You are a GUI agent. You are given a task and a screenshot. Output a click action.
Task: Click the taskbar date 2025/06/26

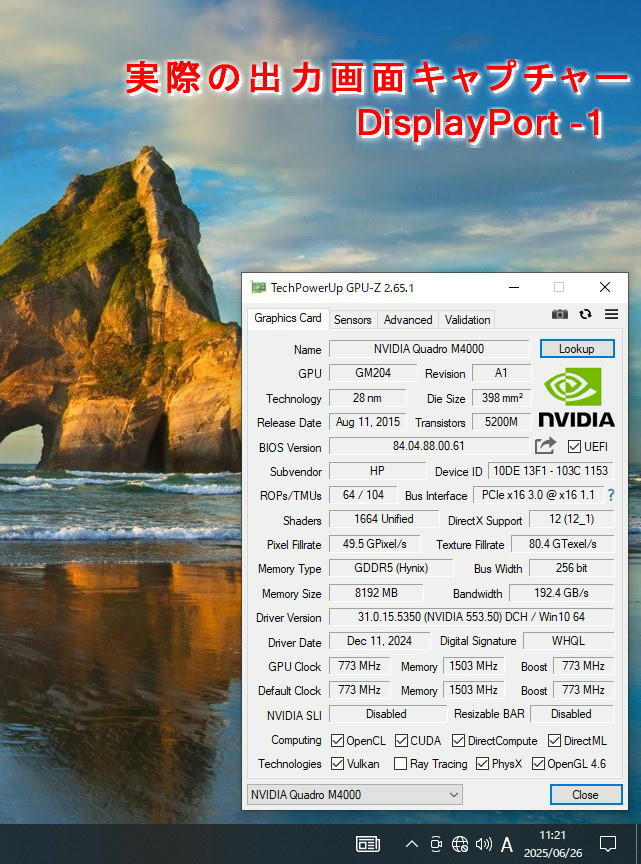coord(553,853)
